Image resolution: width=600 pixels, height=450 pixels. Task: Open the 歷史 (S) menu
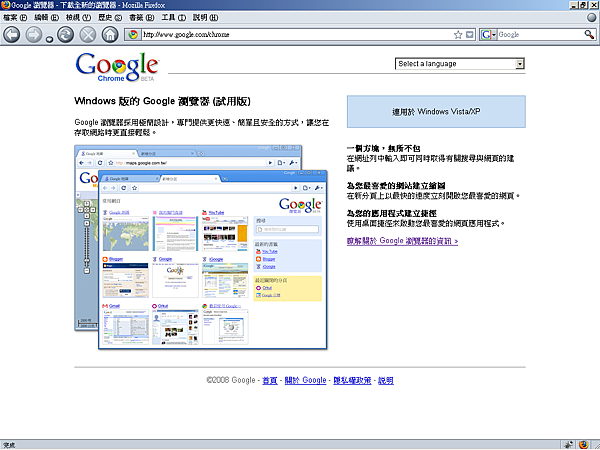pos(110,18)
